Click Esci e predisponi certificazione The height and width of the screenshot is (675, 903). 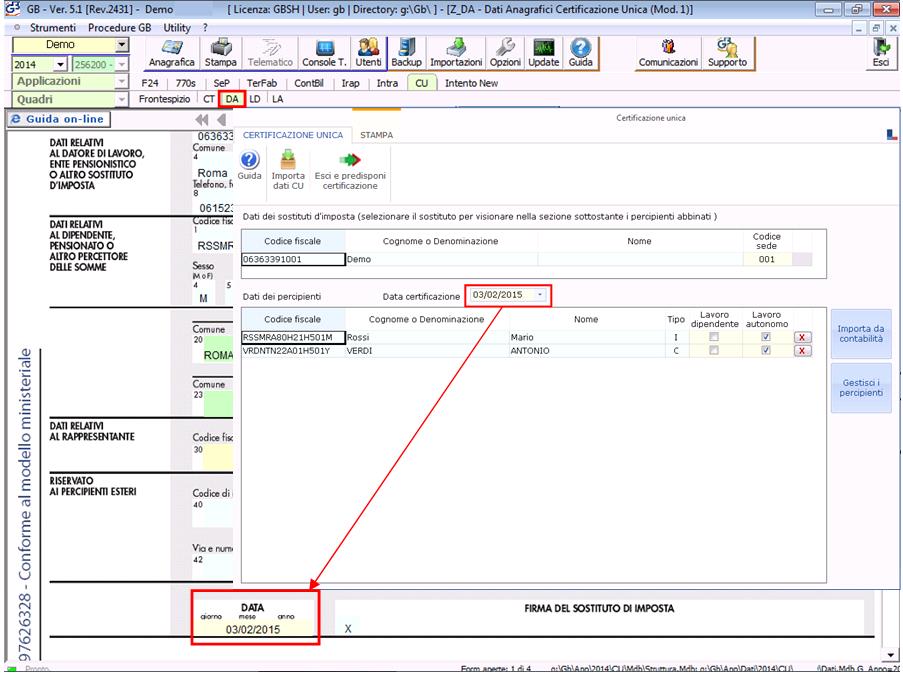point(350,171)
